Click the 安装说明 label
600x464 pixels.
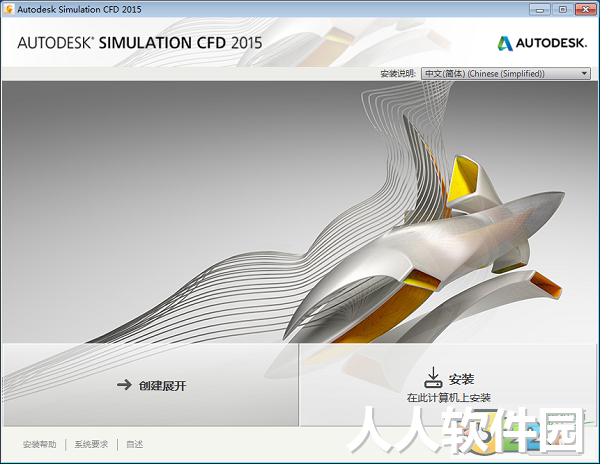(398, 73)
